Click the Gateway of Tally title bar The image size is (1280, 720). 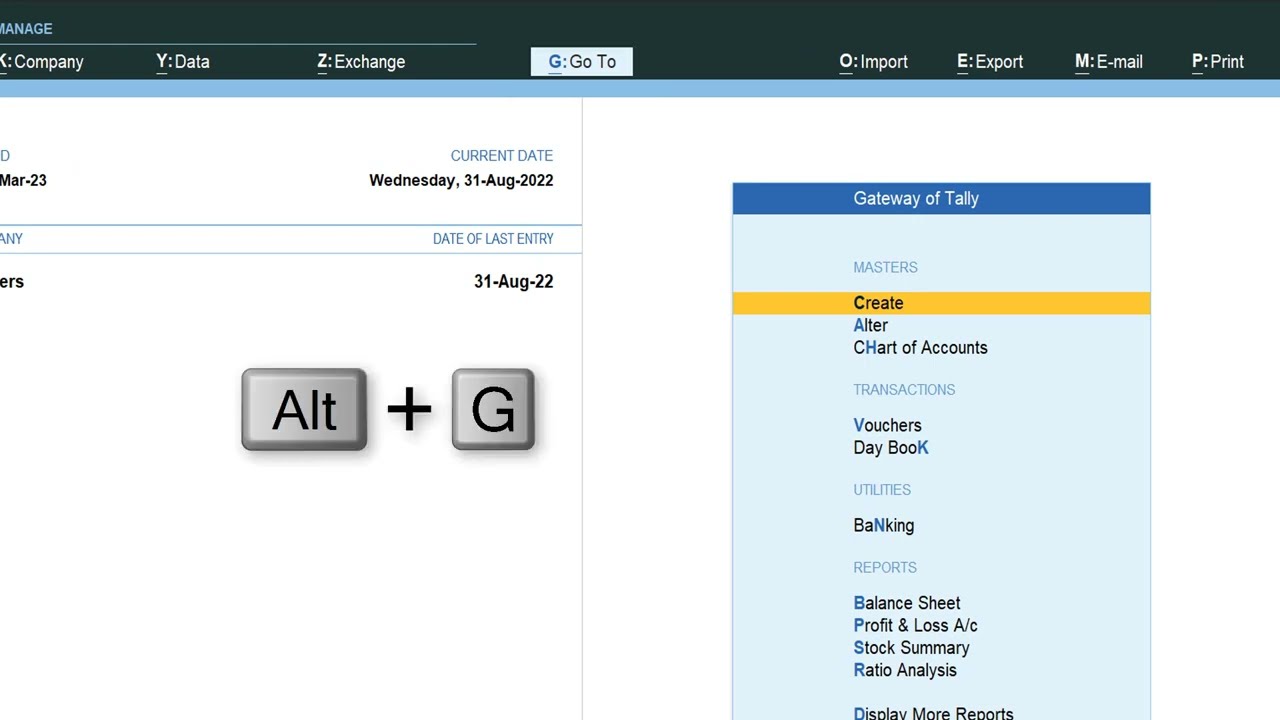tap(941, 198)
